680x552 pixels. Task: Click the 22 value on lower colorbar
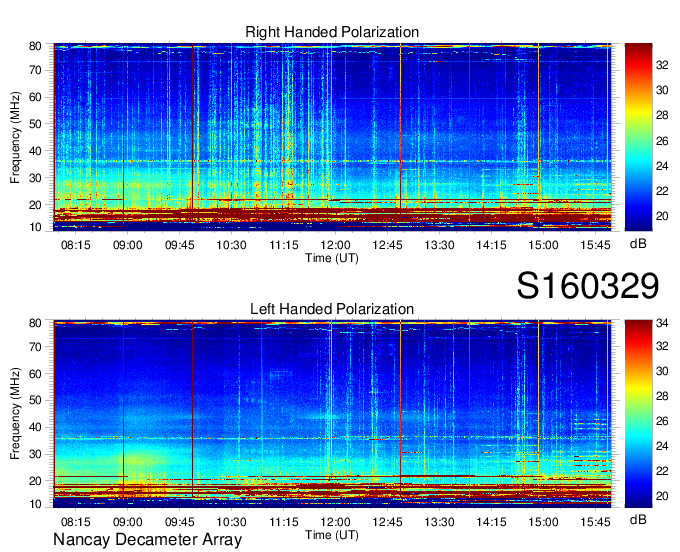pyautogui.click(x=662, y=471)
